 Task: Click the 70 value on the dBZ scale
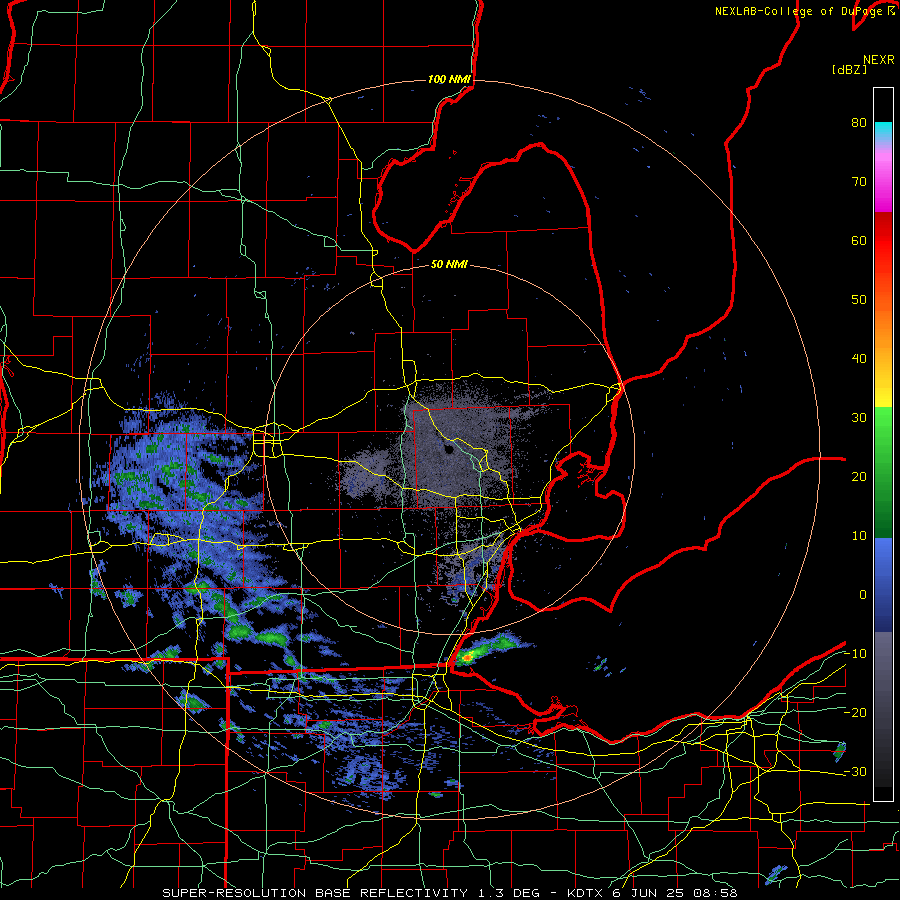click(x=859, y=182)
